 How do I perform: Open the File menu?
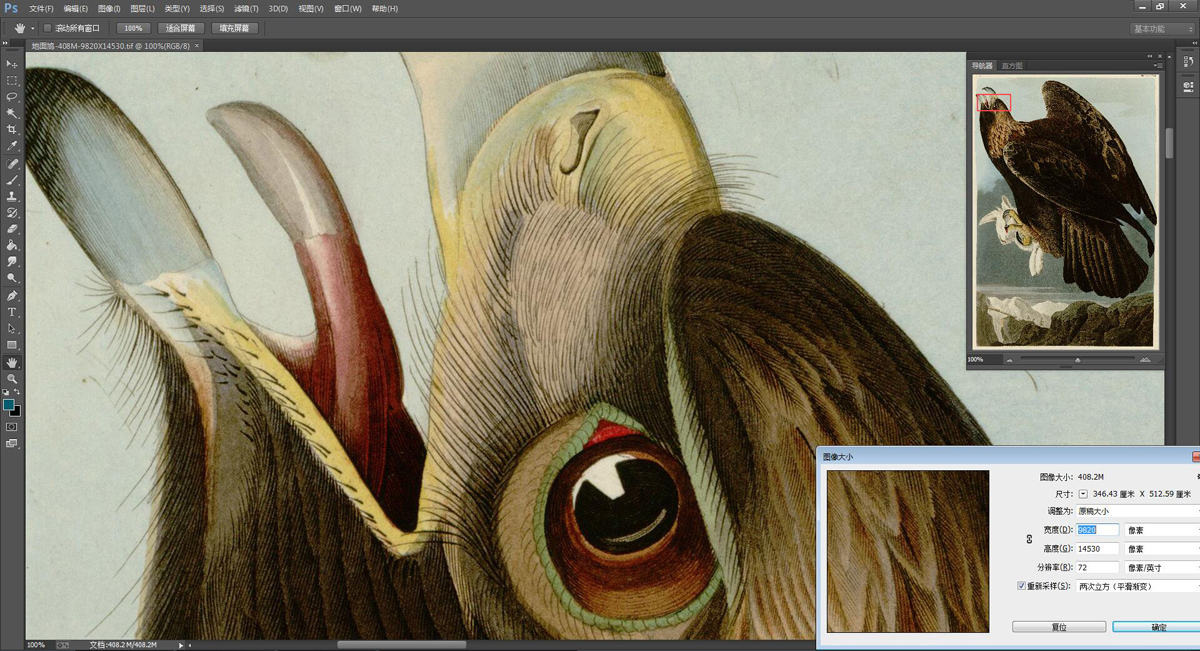pos(41,8)
